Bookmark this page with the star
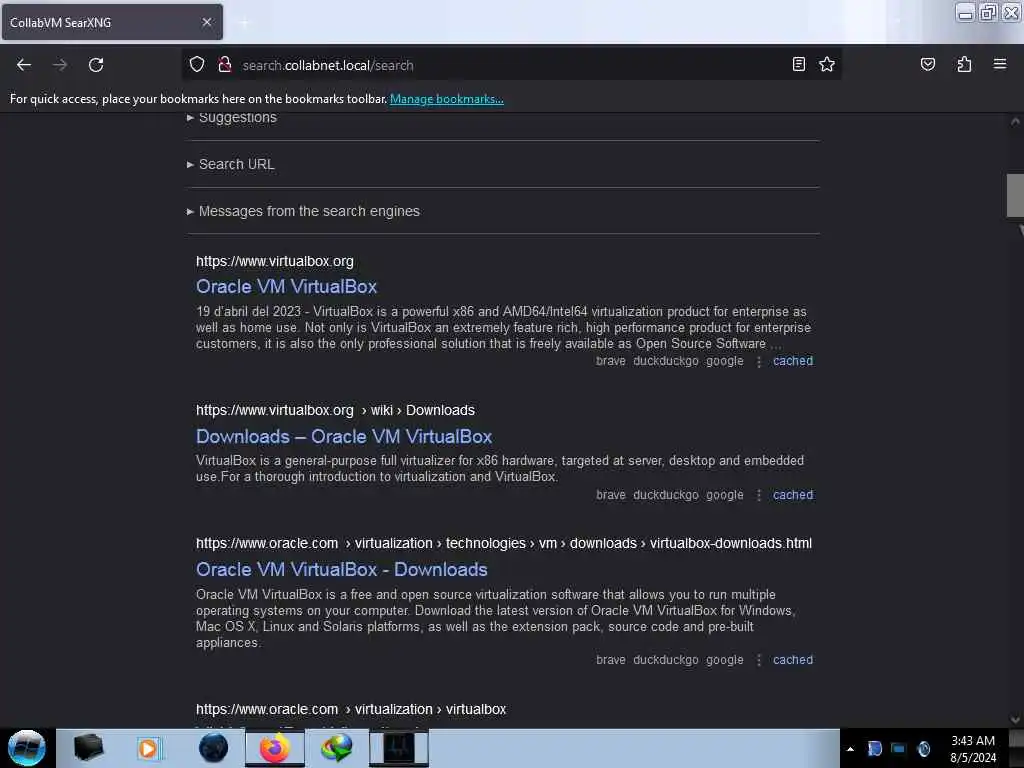The width and height of the screenshot is (1024, 768). coord(827,64)
